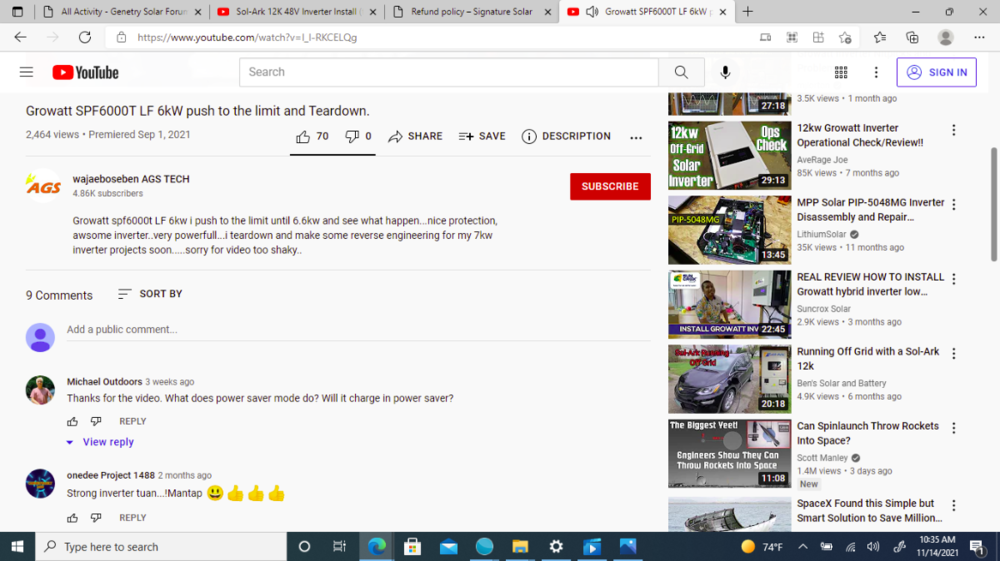Open browser profile avatar
The height and width of the screenshot is (561, 1000).
point(946,38)
